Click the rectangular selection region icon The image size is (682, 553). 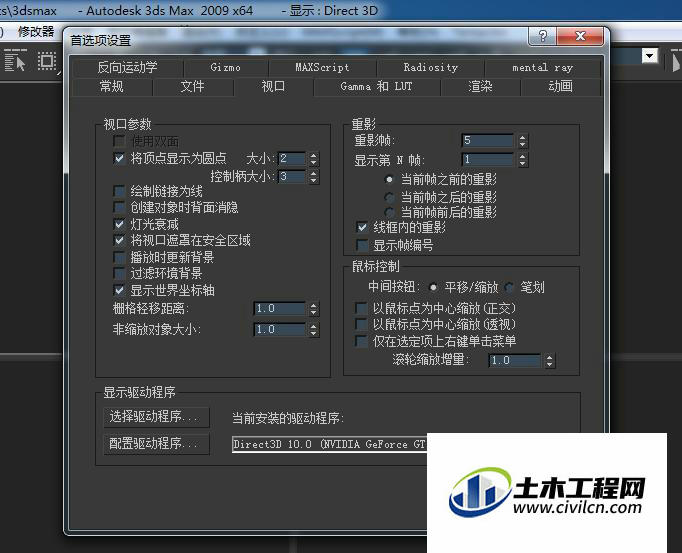[47, 60]
